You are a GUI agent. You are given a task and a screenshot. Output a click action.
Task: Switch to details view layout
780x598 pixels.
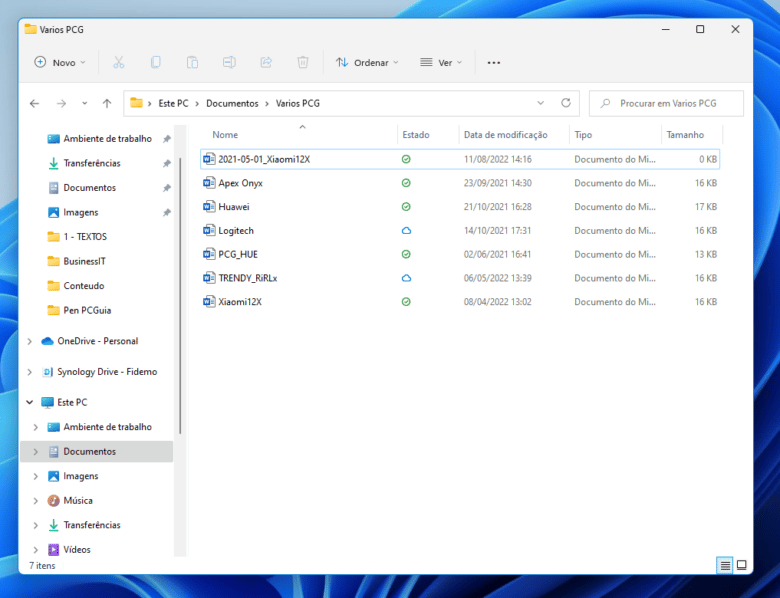pos(724,565)
